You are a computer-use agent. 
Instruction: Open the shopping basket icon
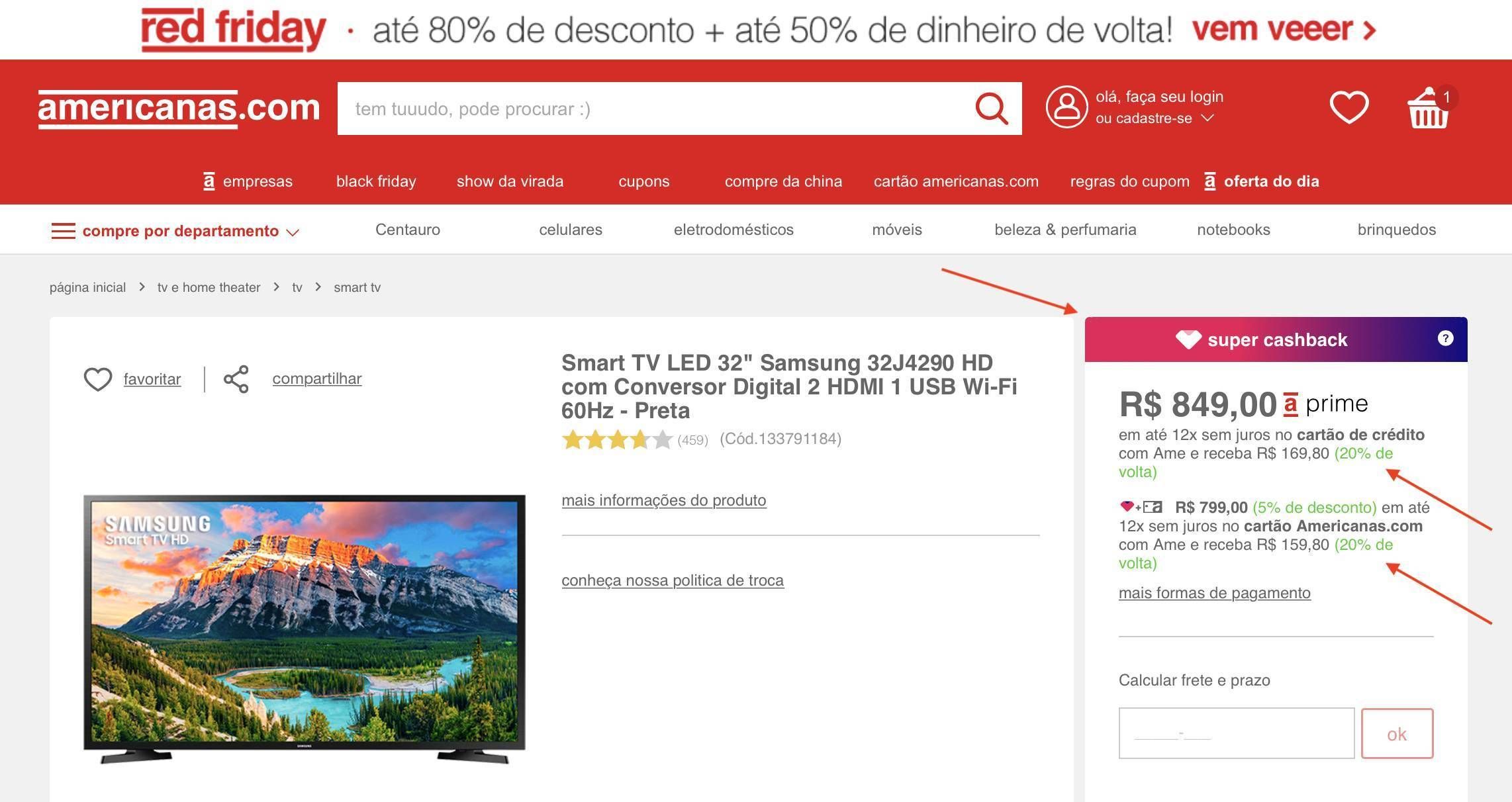1430,108
